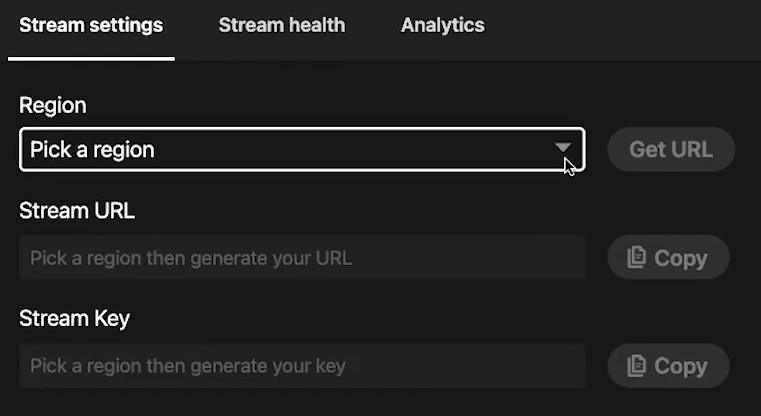
Task: Click 'Pick a region then generate your URL' text
Action: [x=191, y=258]
